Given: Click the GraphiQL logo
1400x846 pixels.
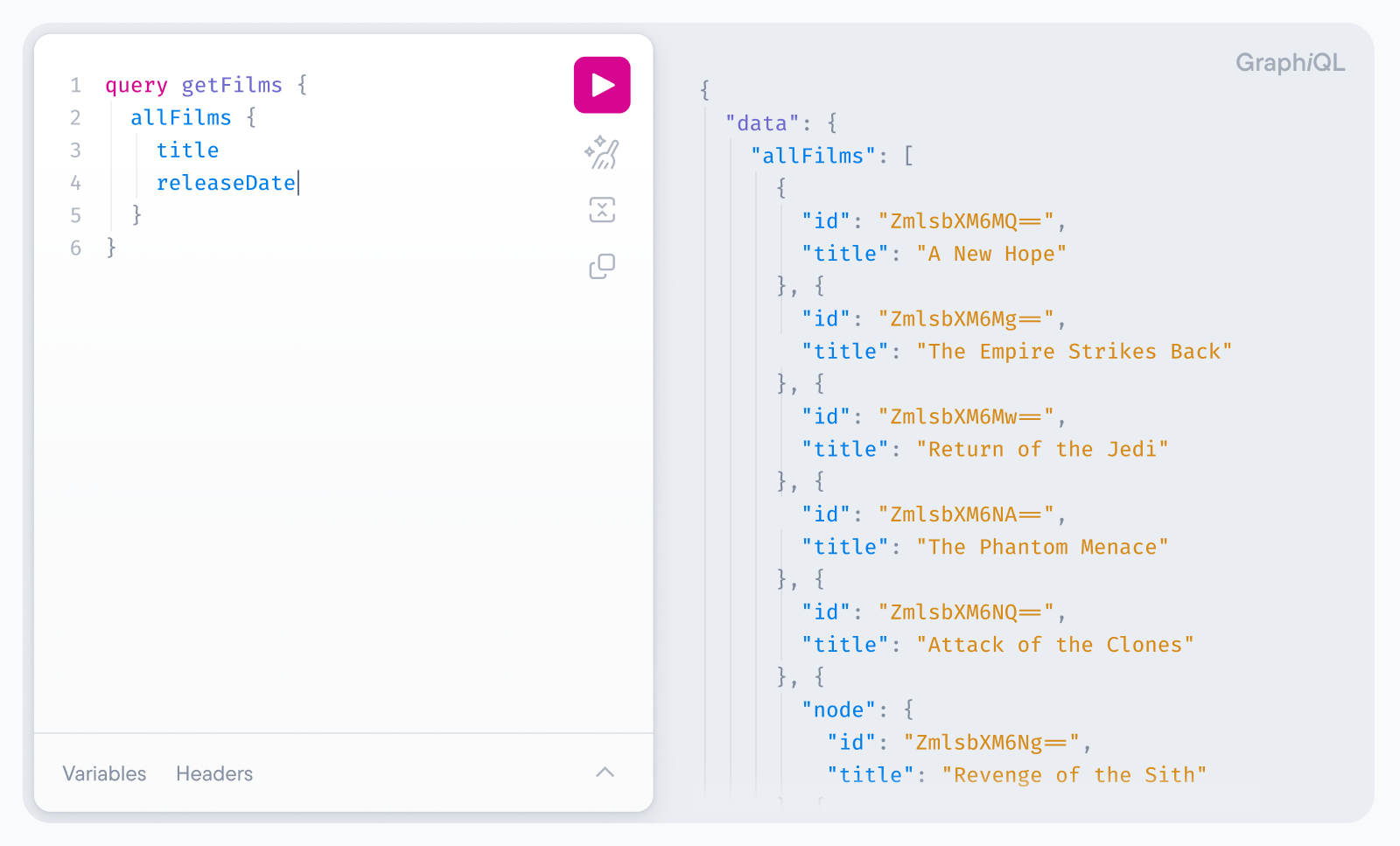Looking at the screenshot, I should pyautogui.click(x=1290, y=62).
